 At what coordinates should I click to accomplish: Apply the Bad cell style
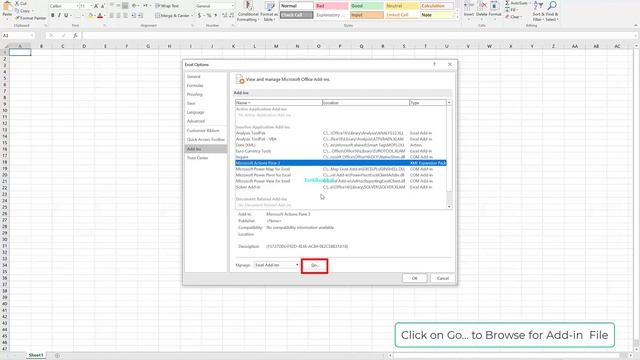331,6
